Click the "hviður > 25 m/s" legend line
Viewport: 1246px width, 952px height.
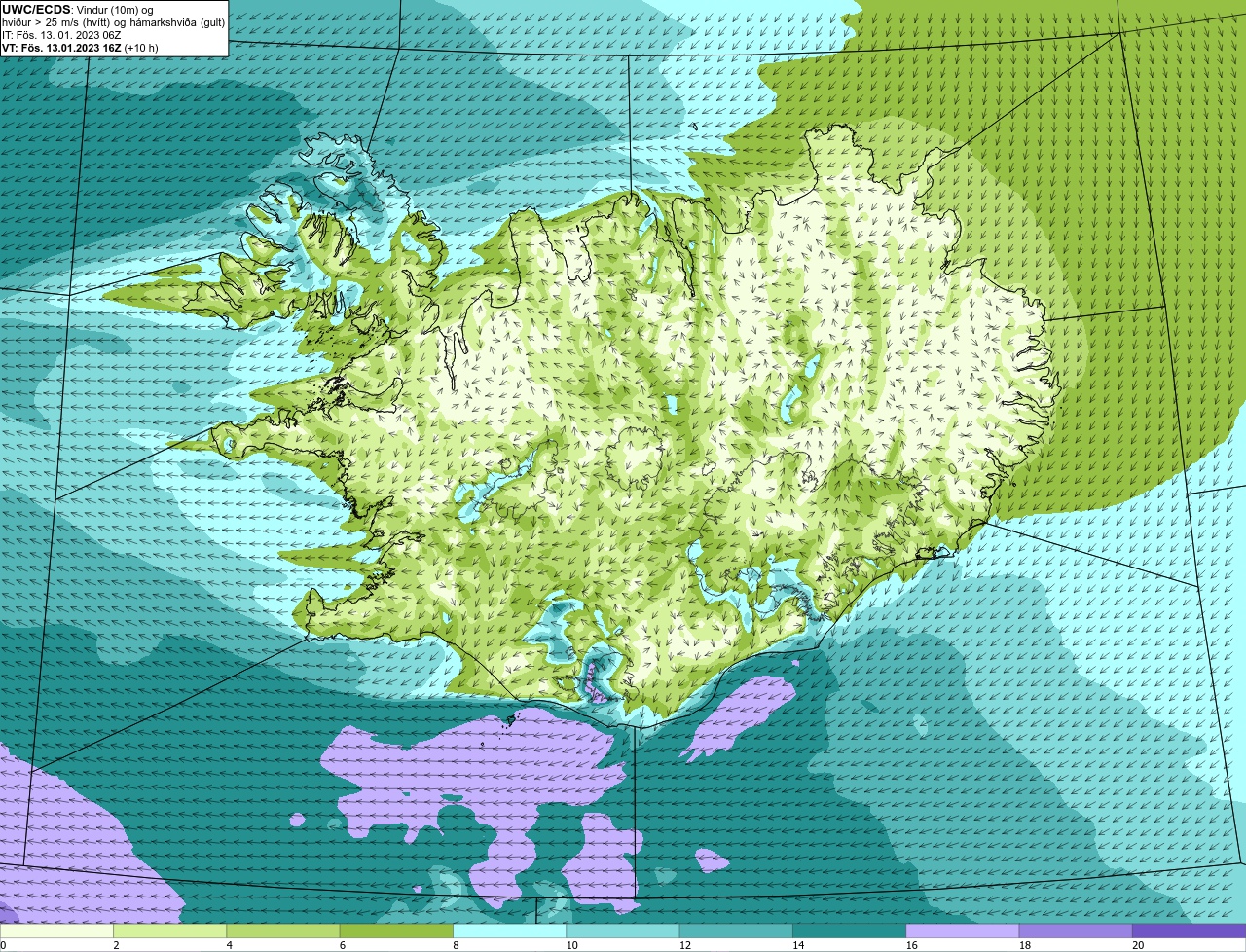pos(113,22)
